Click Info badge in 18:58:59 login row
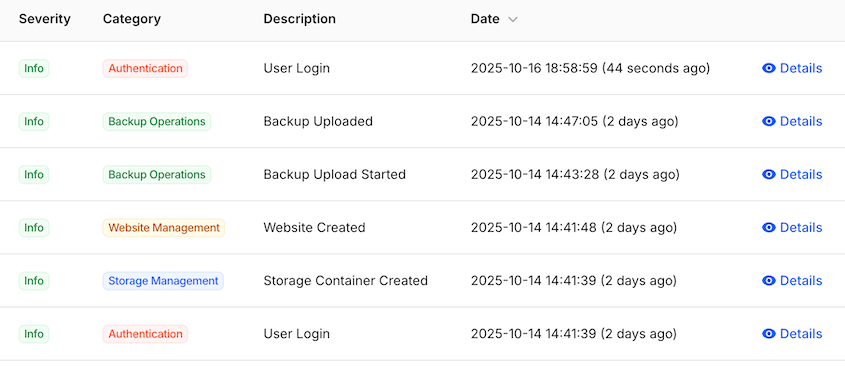 34,68
